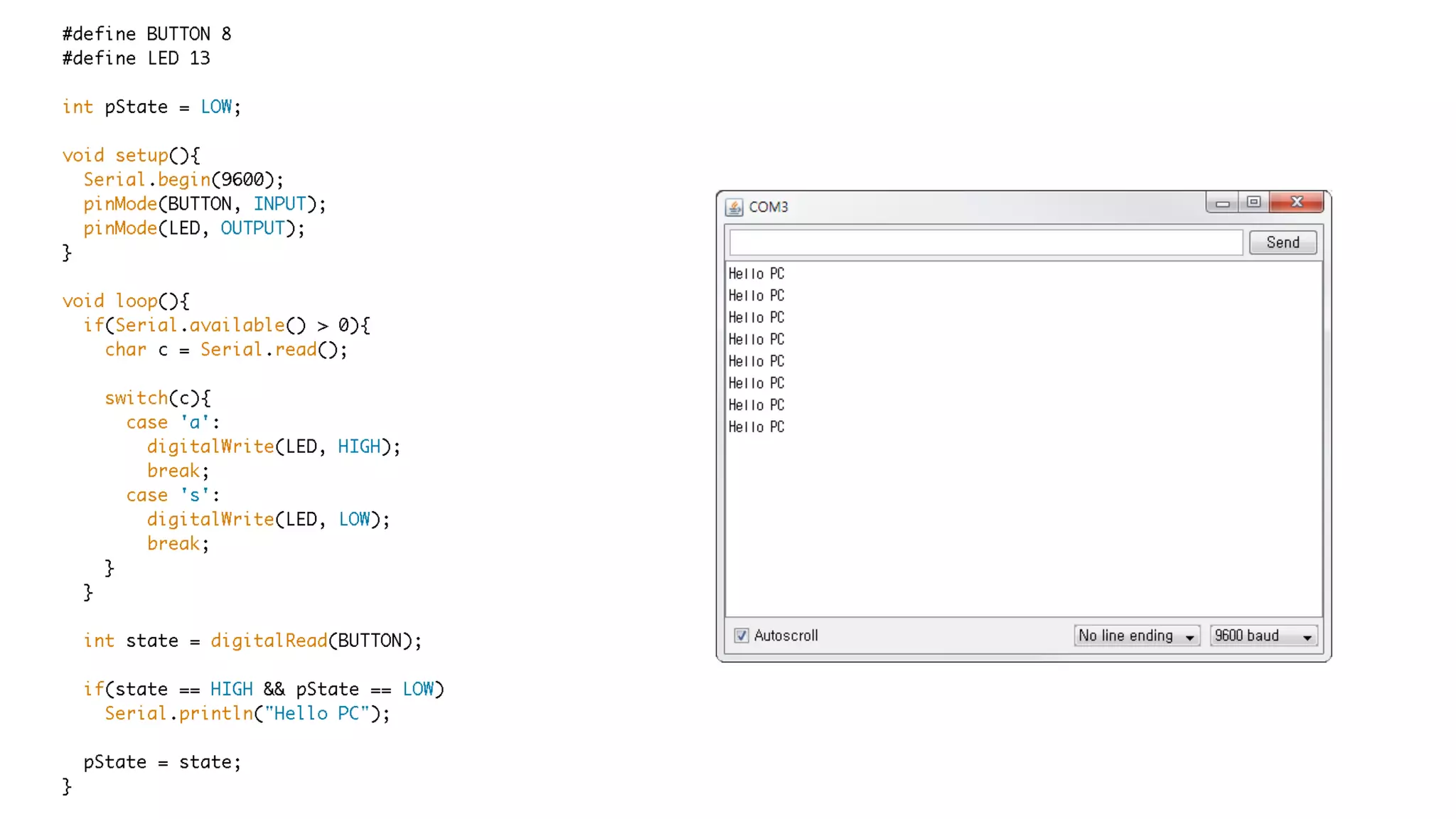Select the last Hello PC output line
The width and height of the screenshot is (1456, 819).
(x=756, y=427)
